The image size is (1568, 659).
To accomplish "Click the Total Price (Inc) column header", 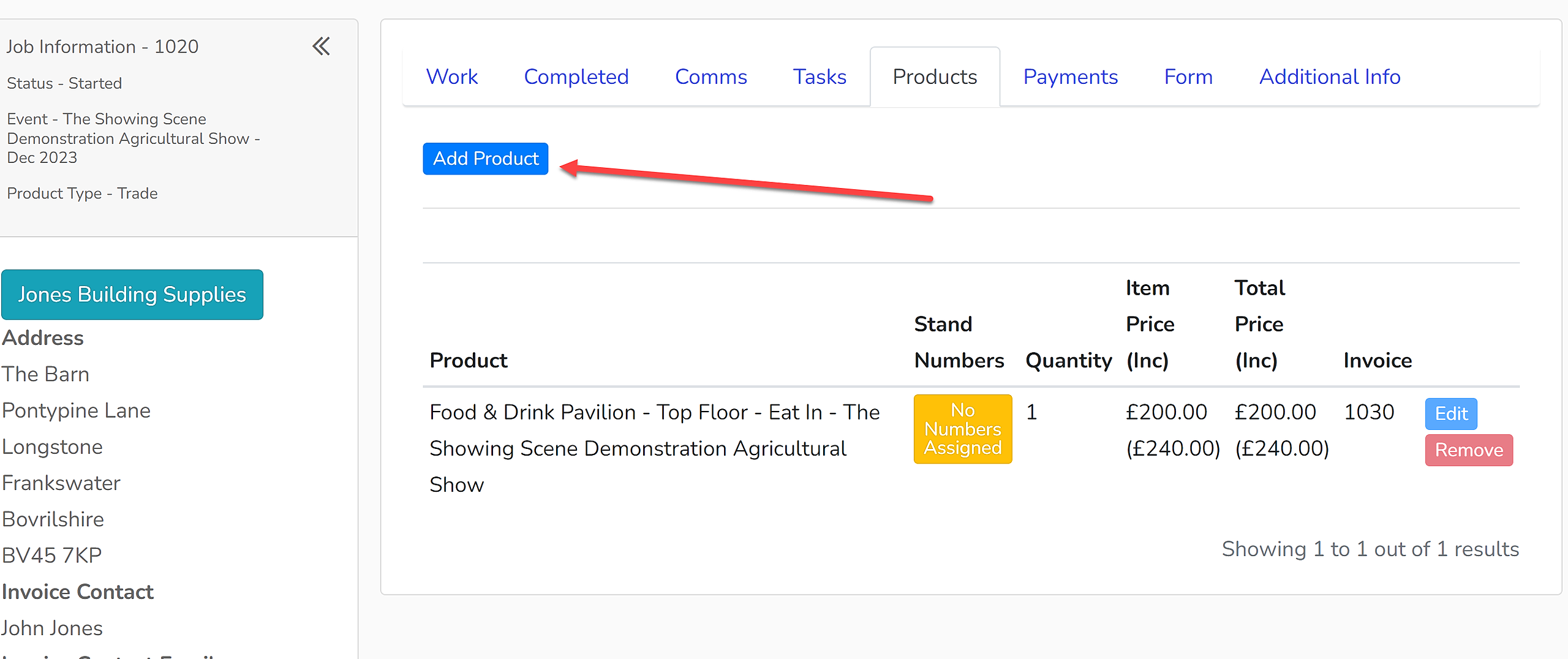I will (x=1260, y=324).
